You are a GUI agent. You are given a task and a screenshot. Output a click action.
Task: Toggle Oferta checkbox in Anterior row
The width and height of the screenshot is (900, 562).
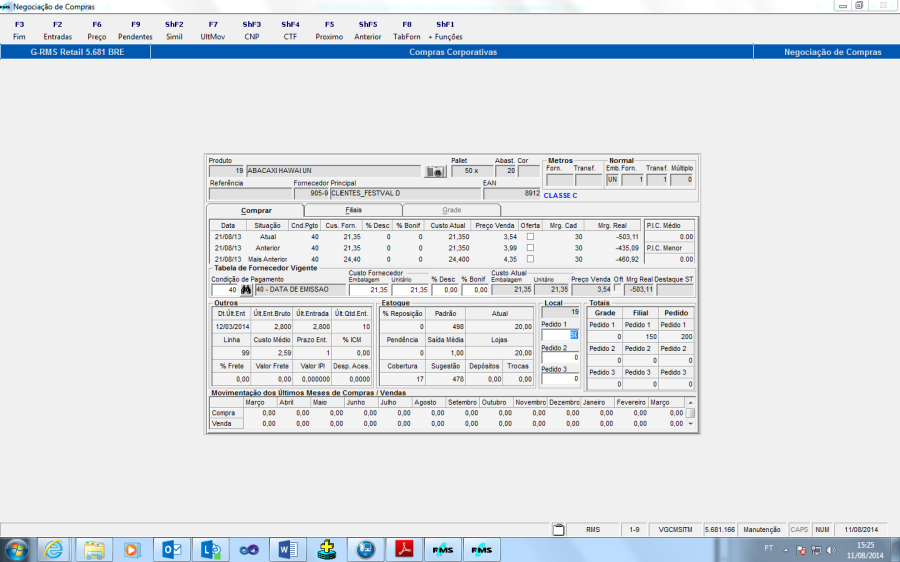[x=530, y=248]
